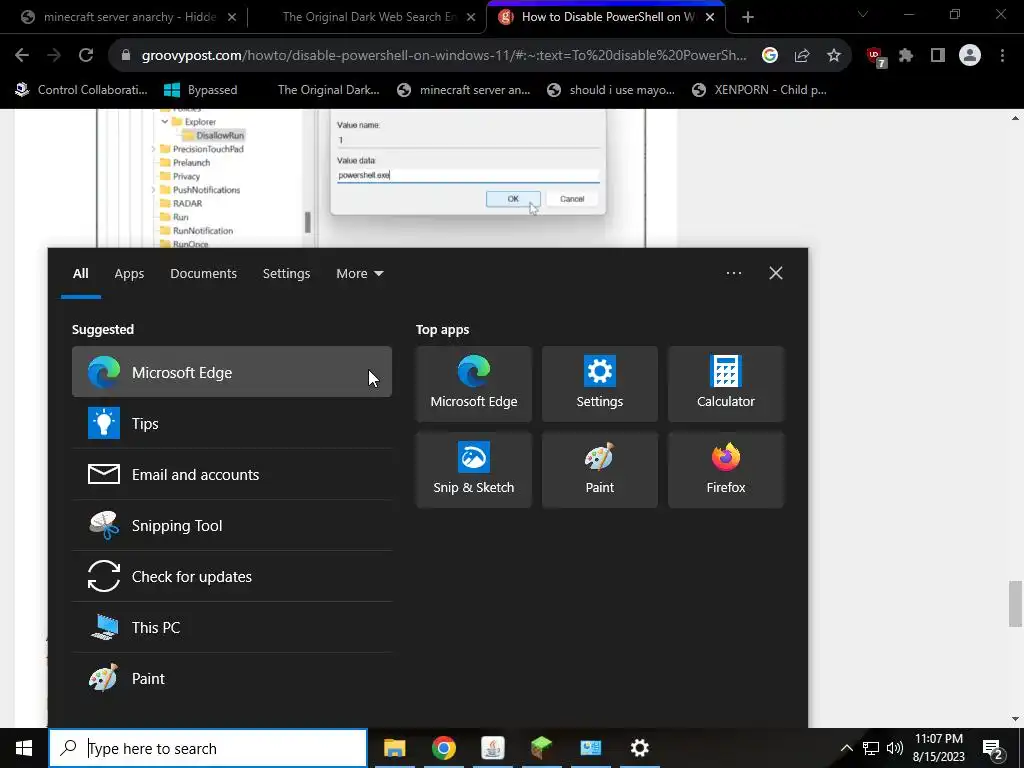
Task: Switch to the All search tab
Action: pyautogui.click(x=80, y=274)
